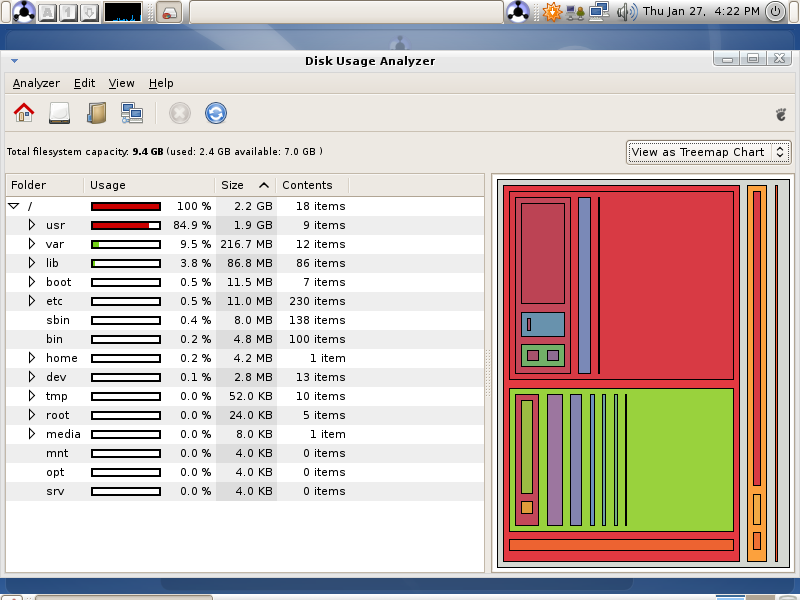
Task: Click the orange update notifier icon
Action: (552, 11)
